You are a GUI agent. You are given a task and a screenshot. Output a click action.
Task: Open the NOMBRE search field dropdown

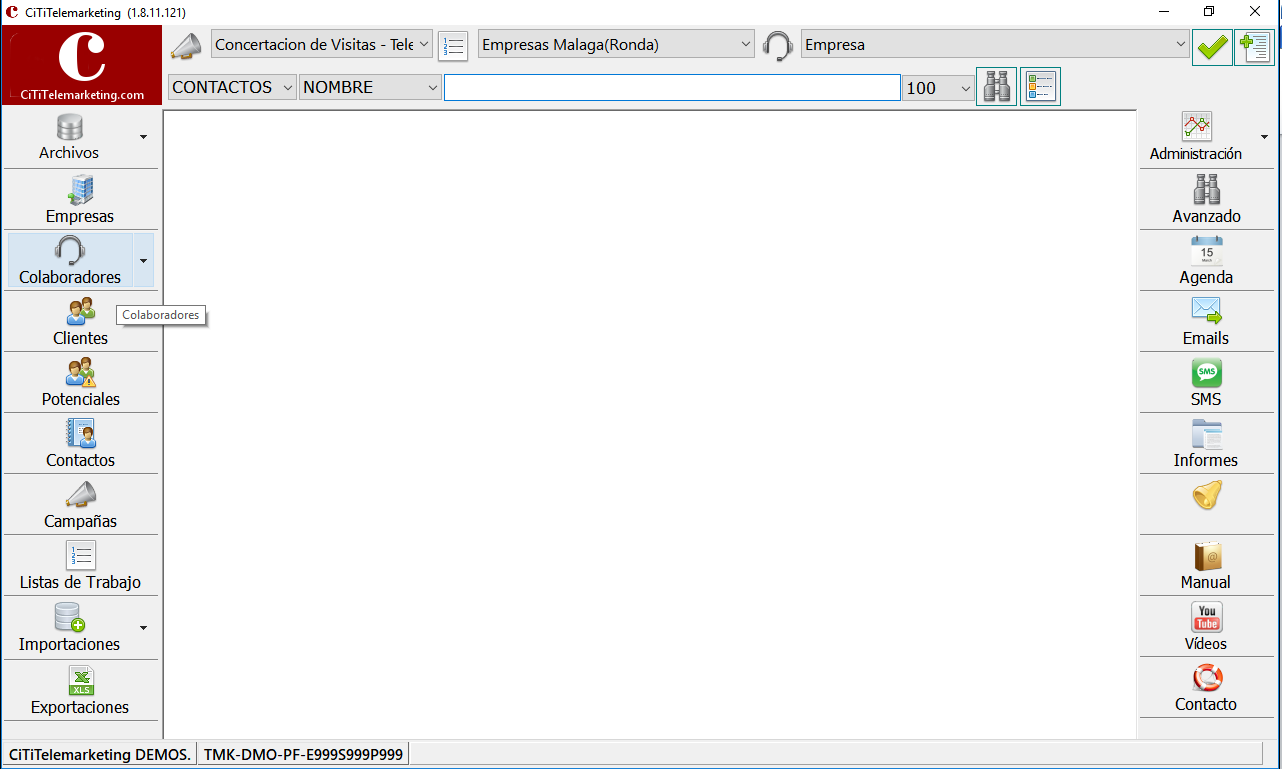(x=370, y=87)
